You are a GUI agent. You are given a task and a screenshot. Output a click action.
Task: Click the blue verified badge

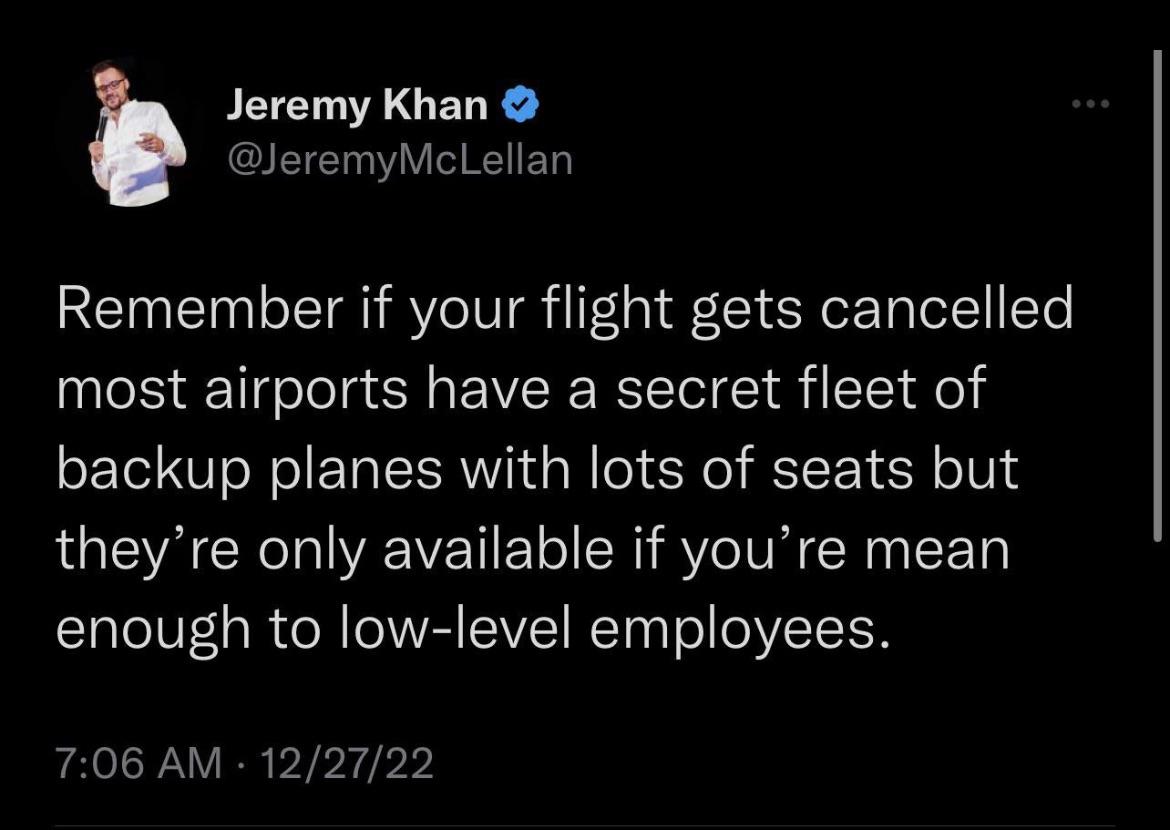pos(521,105)
